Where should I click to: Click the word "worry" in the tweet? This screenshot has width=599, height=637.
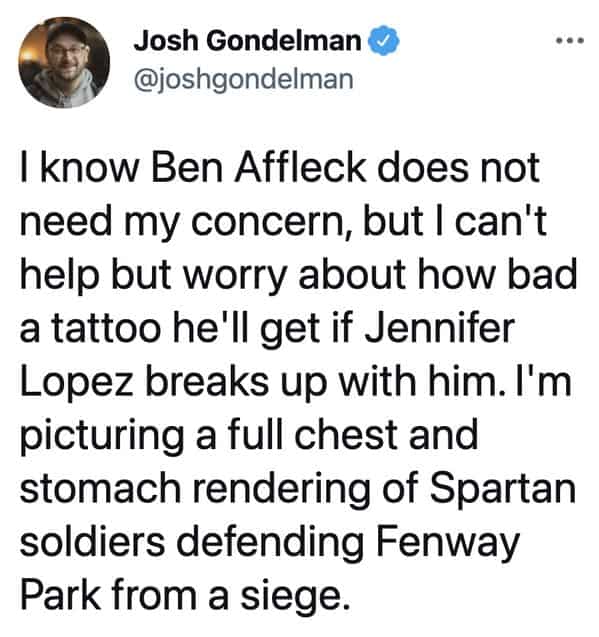click(236, 277)
